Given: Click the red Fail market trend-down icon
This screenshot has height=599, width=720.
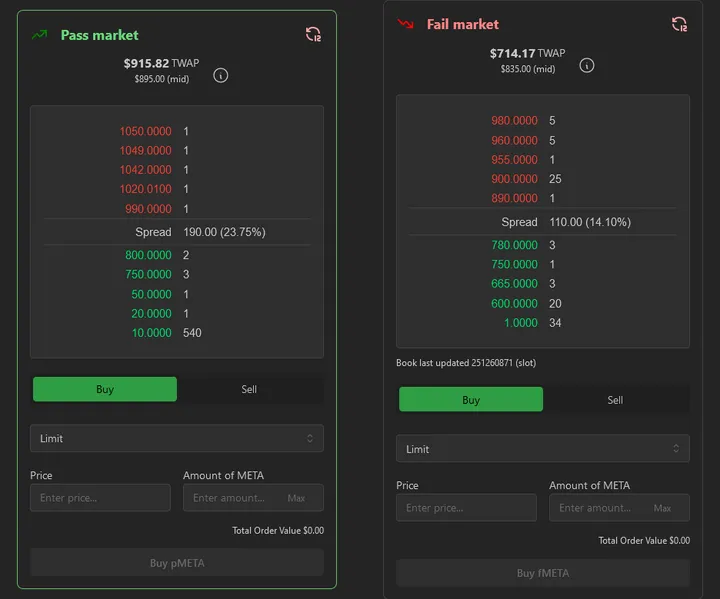Looking at the screenshot, I should 406,24.
